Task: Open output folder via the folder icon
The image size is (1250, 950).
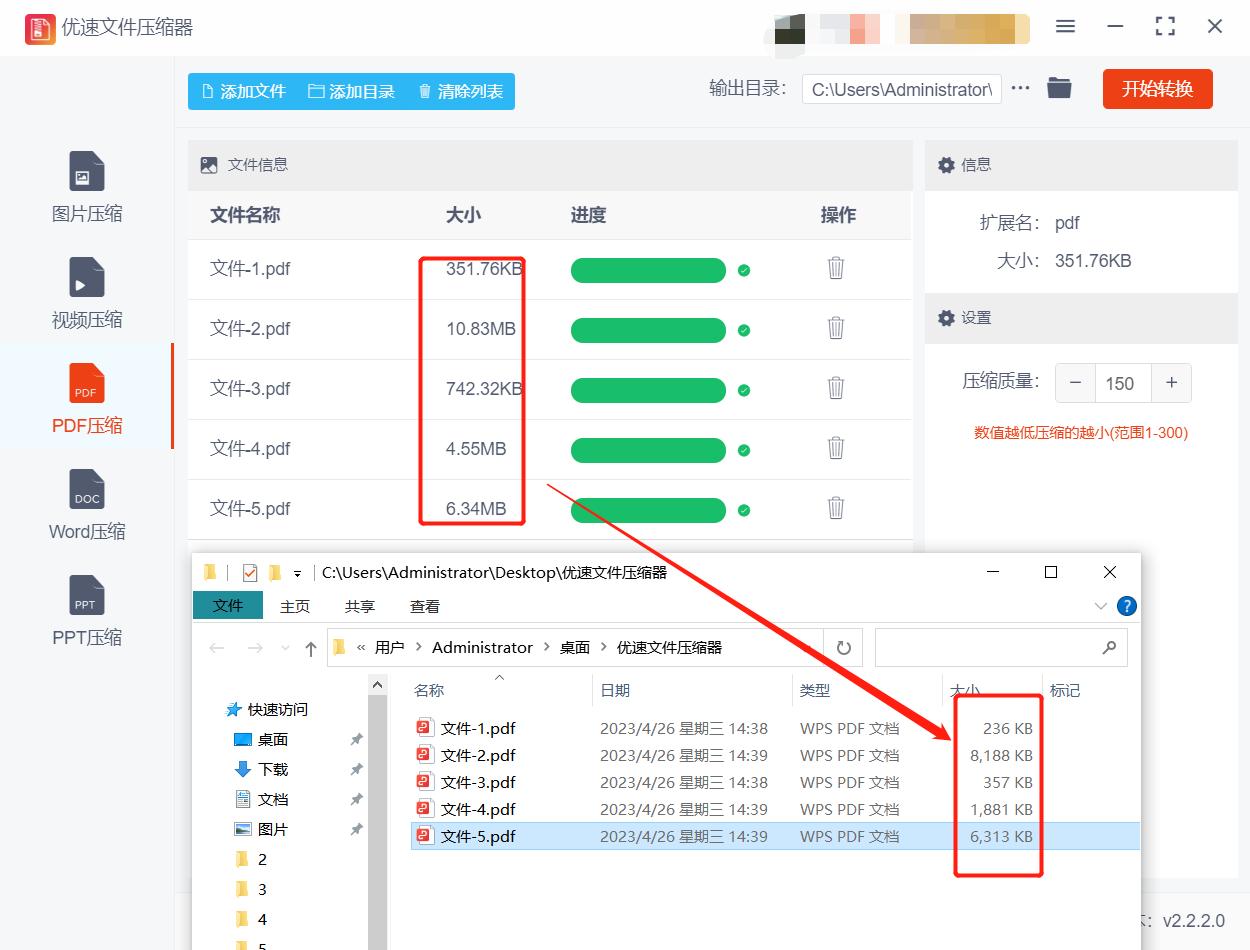Action: pos(1058,88)
